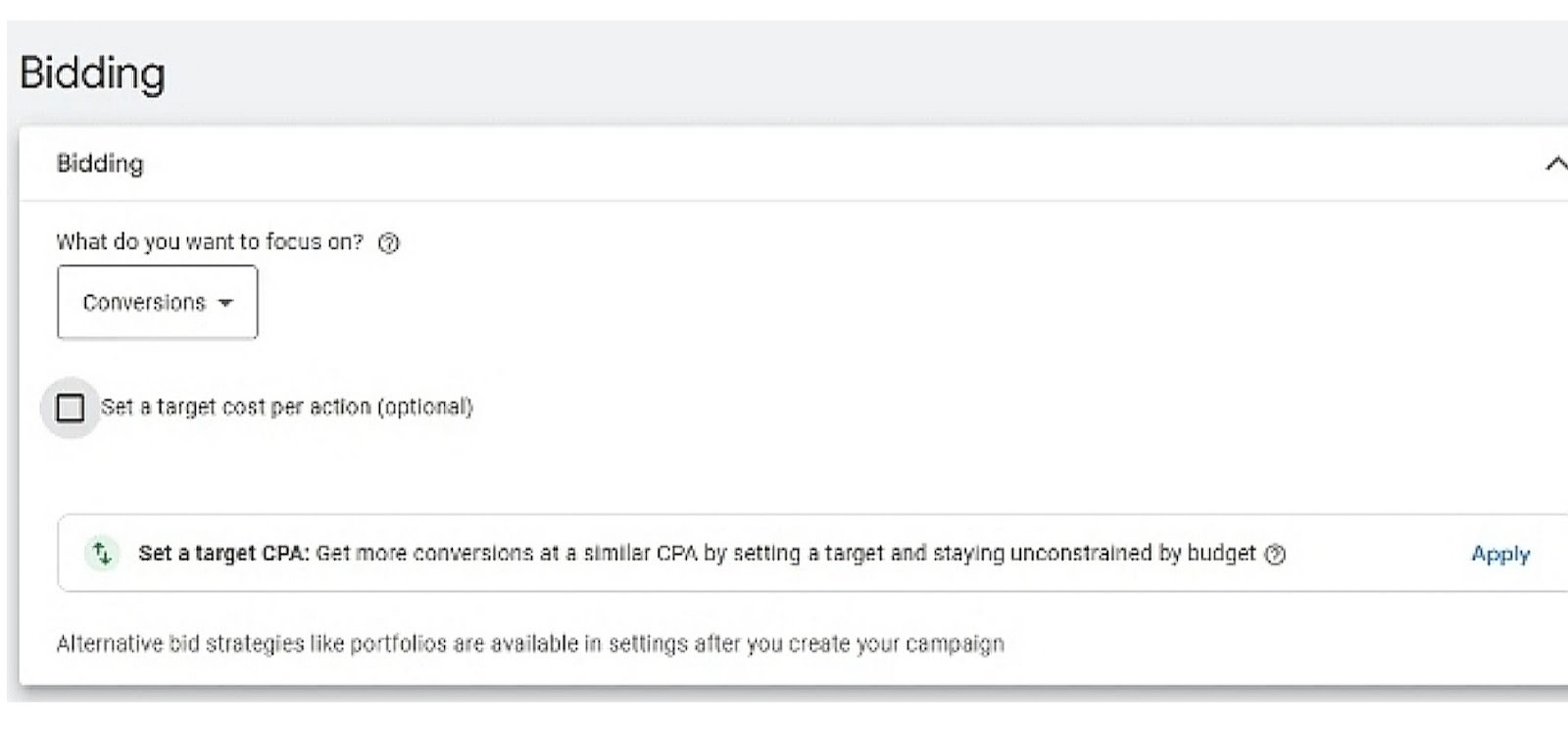Image resolution: width=1568 pixels, height=740 pixels.
Task: Open the Conversions focus dropdown
Action: click(x=157, y=302)
